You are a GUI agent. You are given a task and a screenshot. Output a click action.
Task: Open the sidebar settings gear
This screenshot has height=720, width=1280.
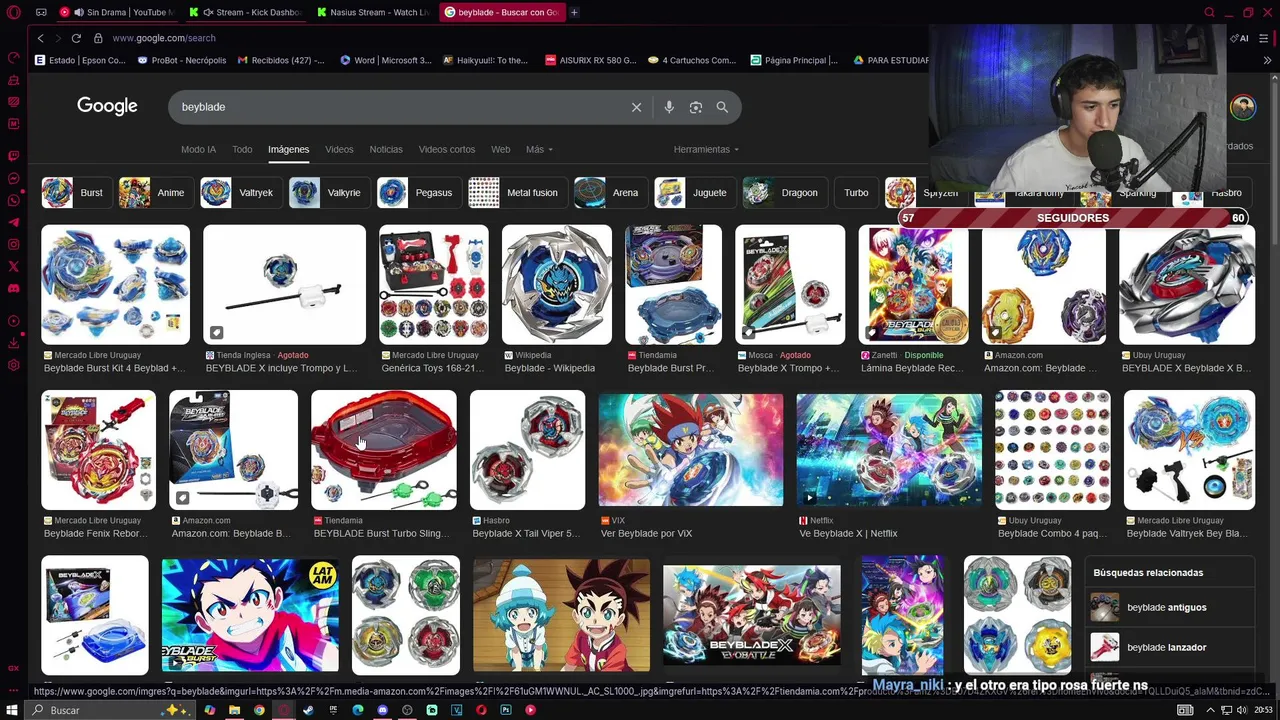tap(14, 365)
